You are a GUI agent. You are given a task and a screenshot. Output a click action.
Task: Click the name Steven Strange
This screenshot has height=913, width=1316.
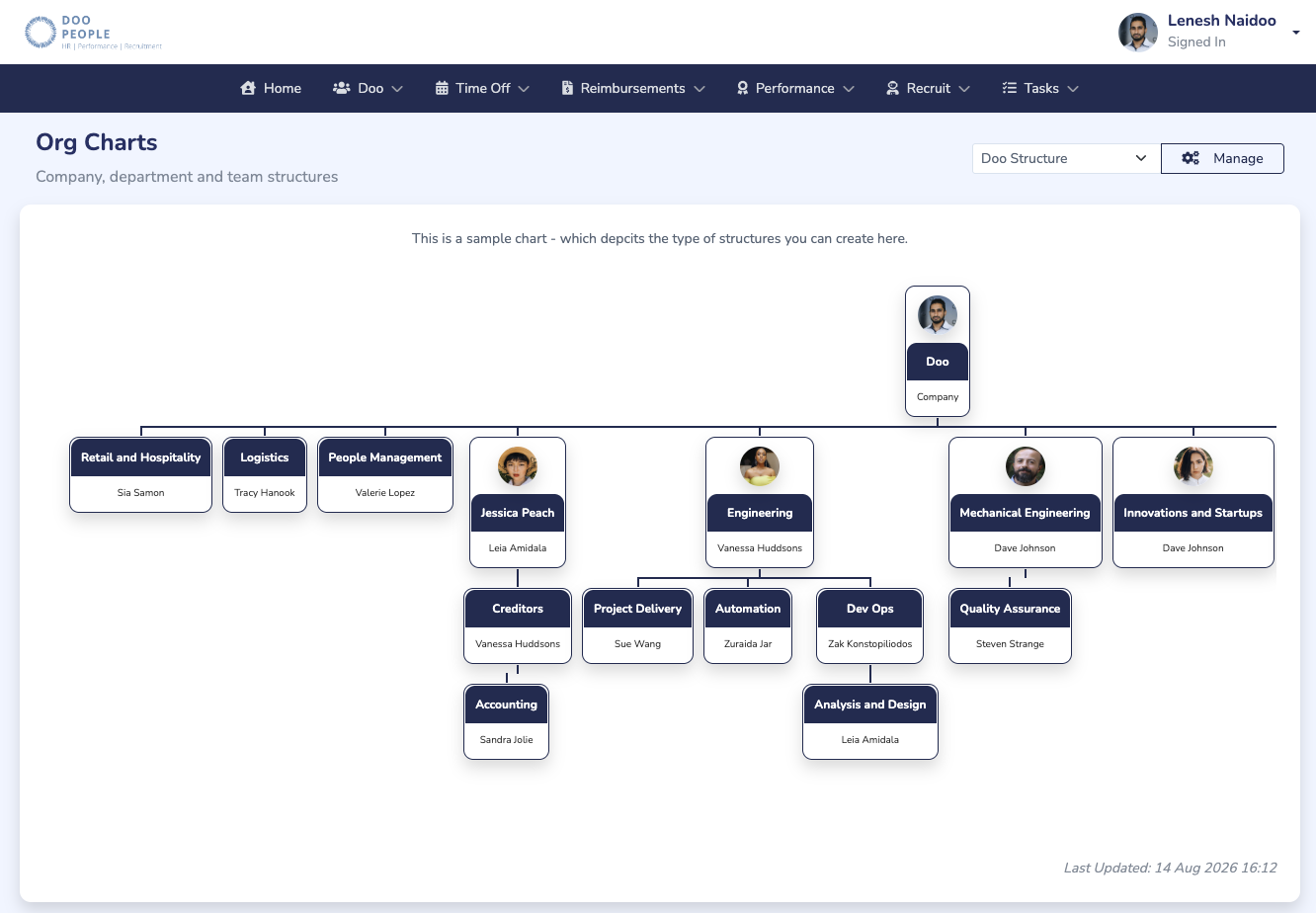click(1010, 643)
